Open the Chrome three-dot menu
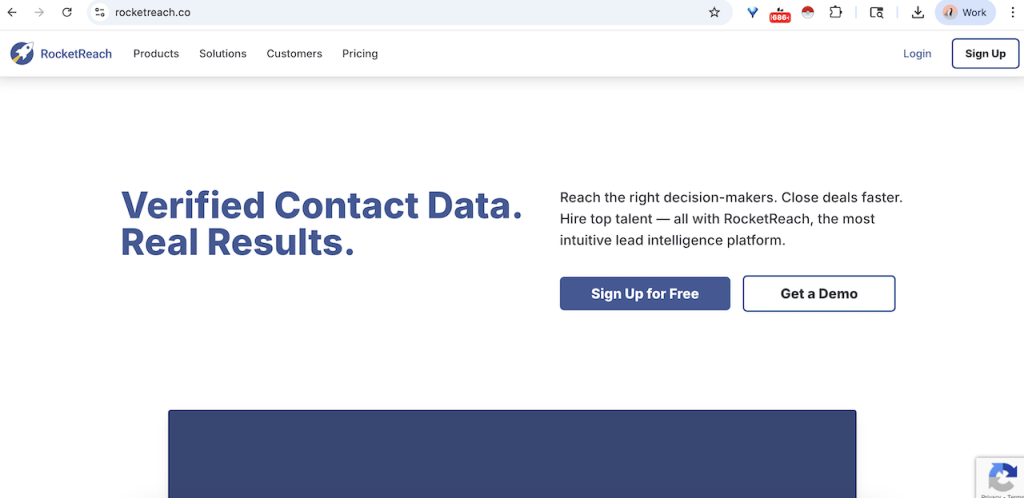 (1009, 13)
